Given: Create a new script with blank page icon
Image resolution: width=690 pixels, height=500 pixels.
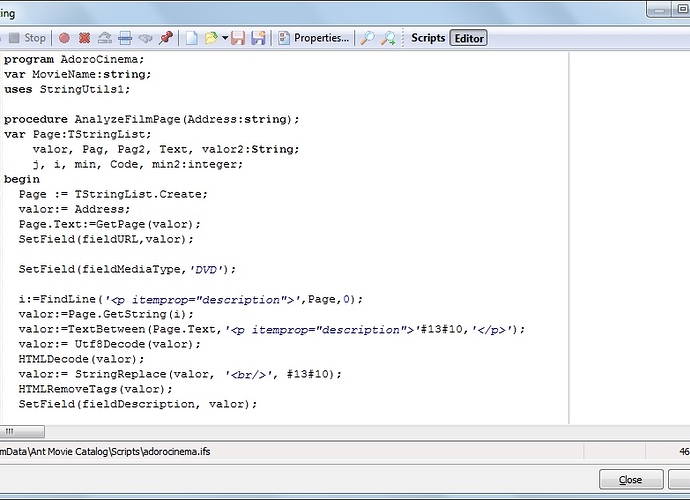Looking at the screenshot, I should click(x=191, y=38).
